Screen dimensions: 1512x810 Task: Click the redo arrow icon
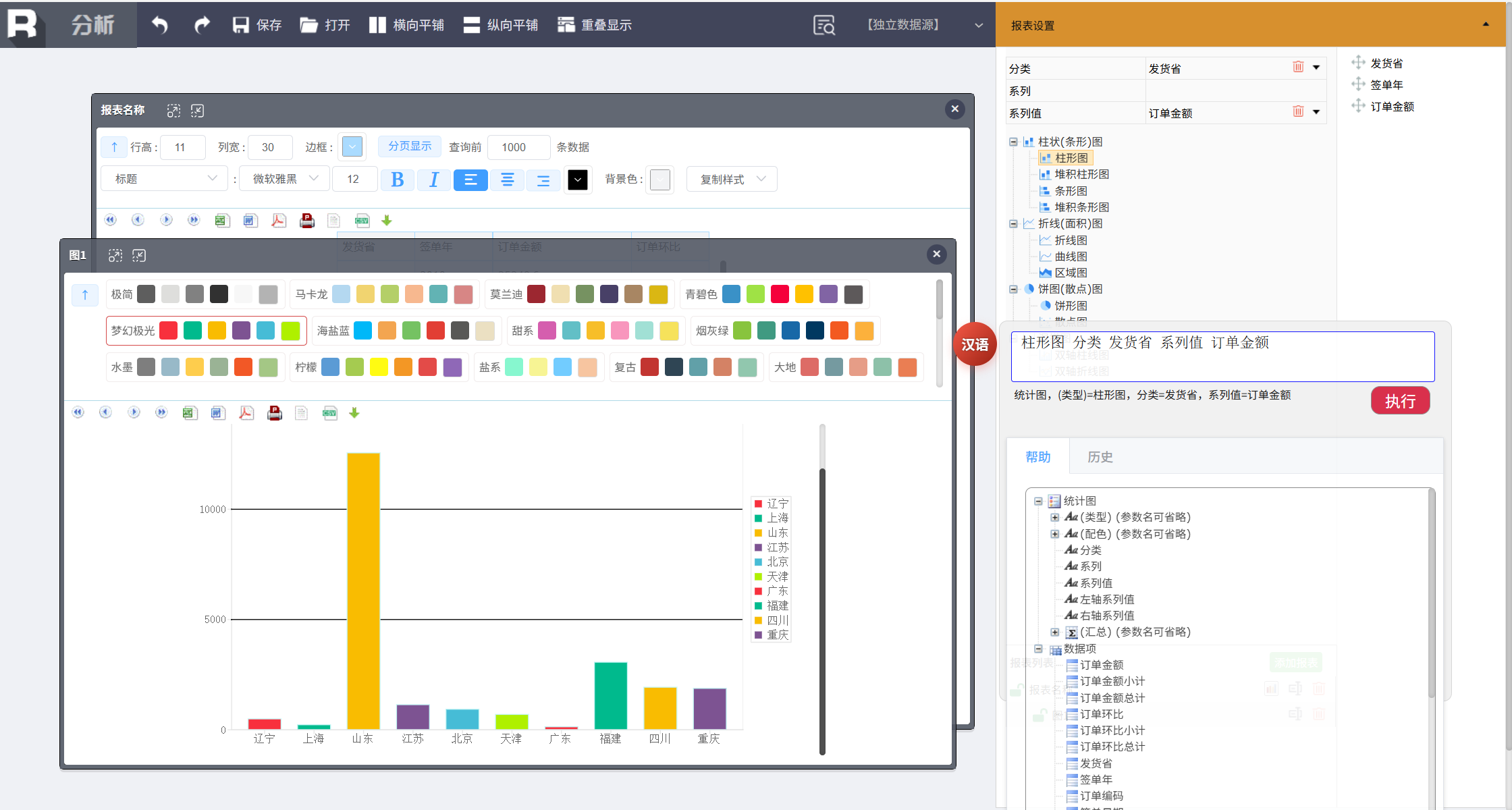coord(201,25)
